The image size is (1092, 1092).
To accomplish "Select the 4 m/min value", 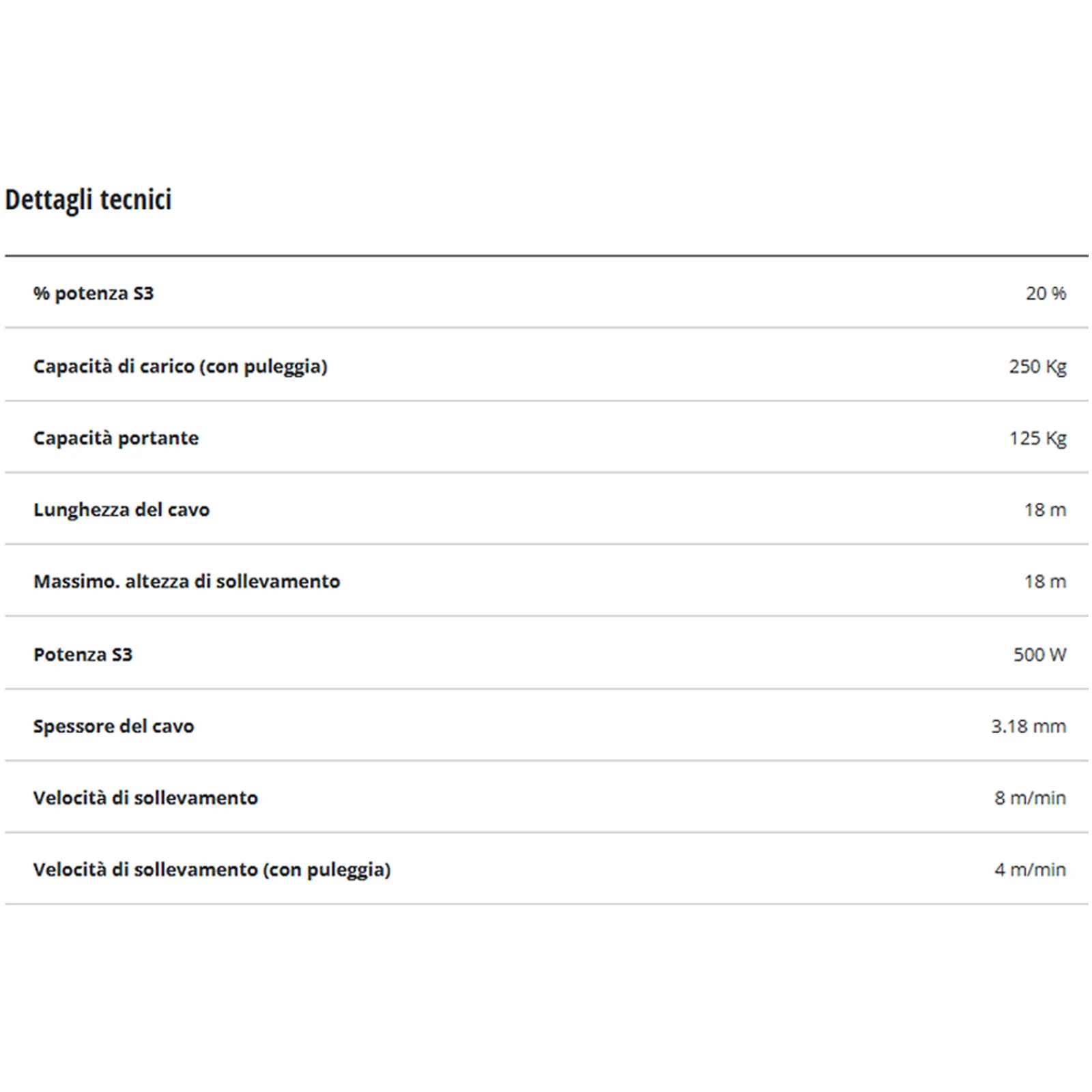I will [x=1029, y=870].
